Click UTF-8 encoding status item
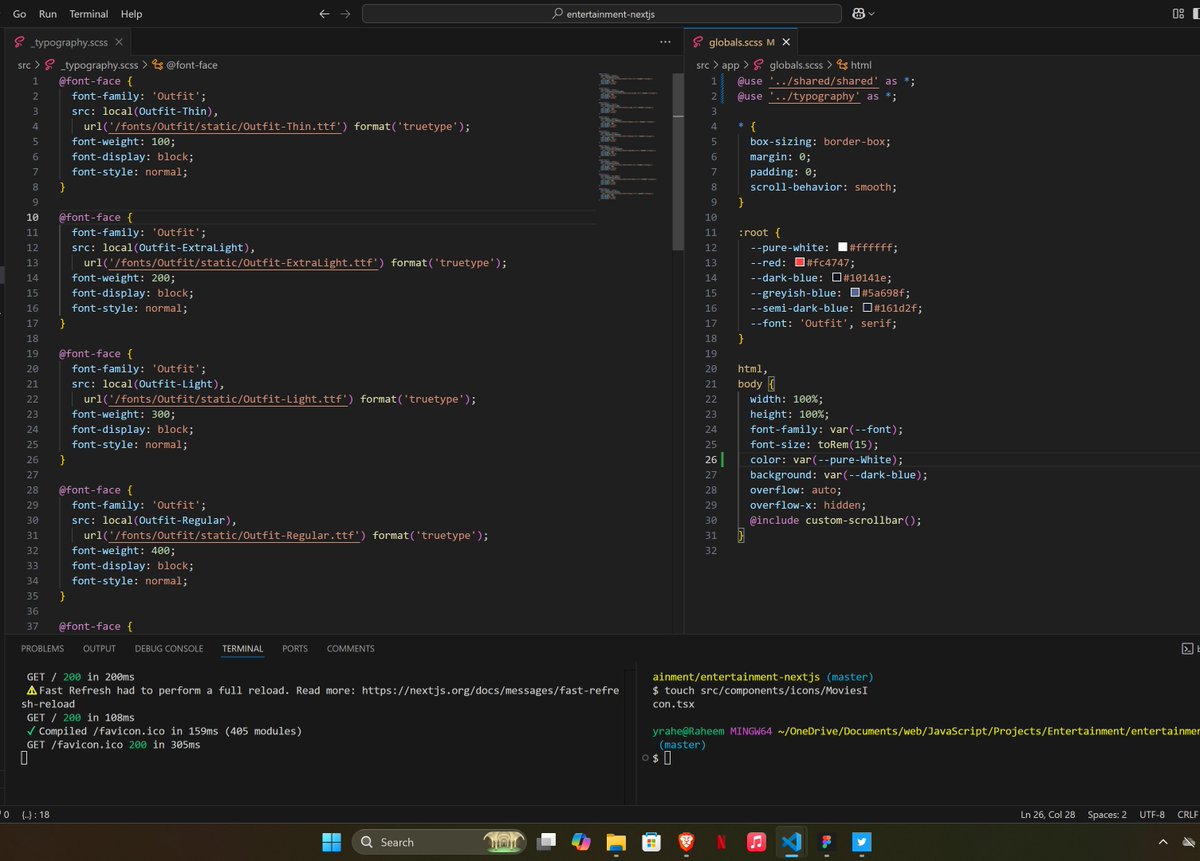This screenshot has height=861, width=1200. 1151,814
